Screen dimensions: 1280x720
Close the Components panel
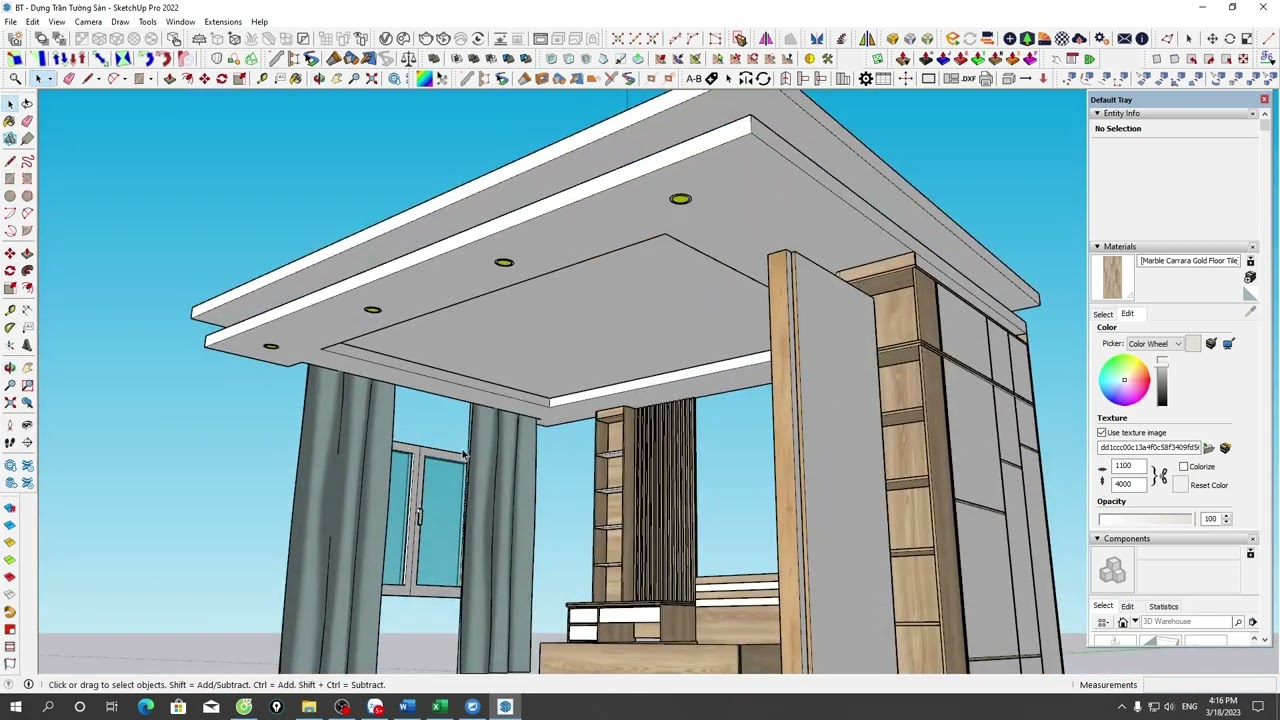pyautogui.click(x=1252, y=539)
